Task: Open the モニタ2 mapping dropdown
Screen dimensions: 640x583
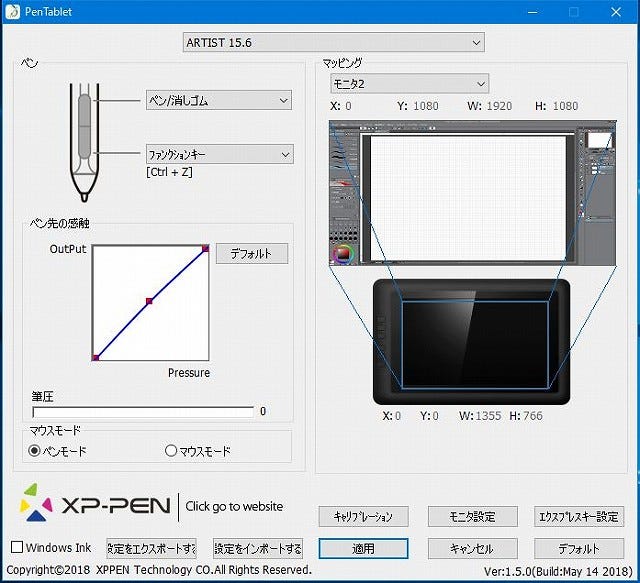Action: pyautogui.click(x=409, y=84)
